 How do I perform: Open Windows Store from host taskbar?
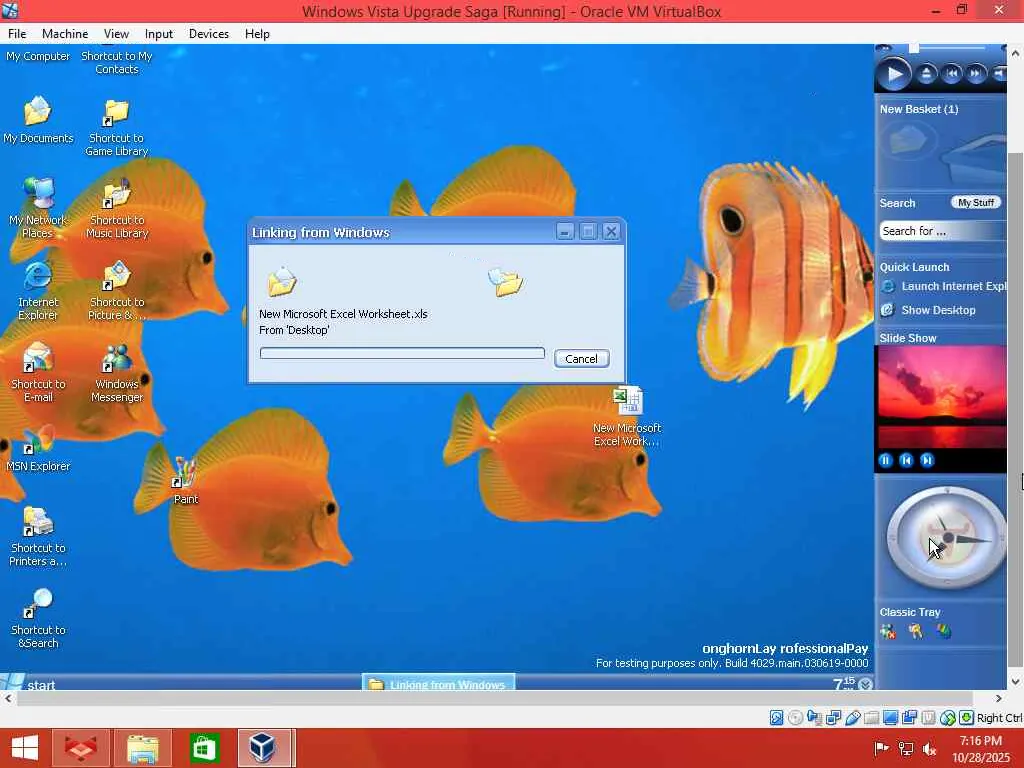pos(204,748)
